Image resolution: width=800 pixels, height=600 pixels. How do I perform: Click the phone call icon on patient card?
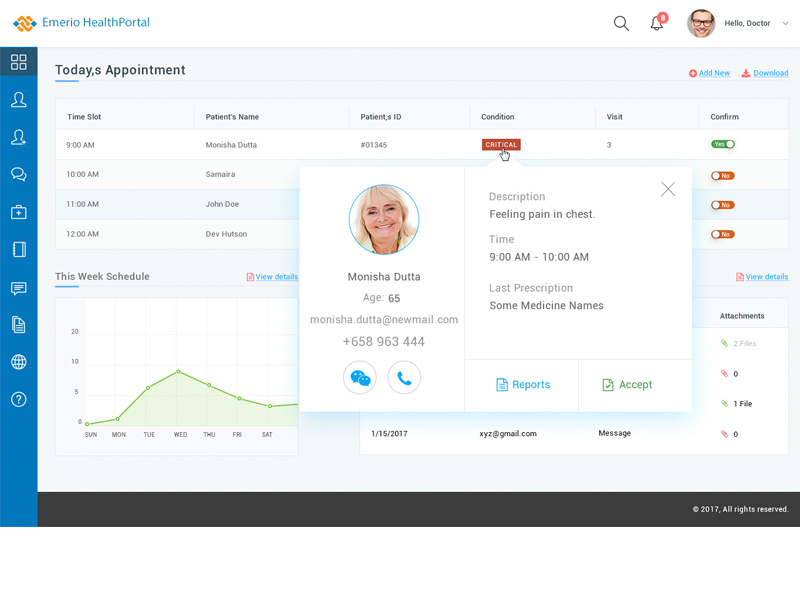point(404,377)
